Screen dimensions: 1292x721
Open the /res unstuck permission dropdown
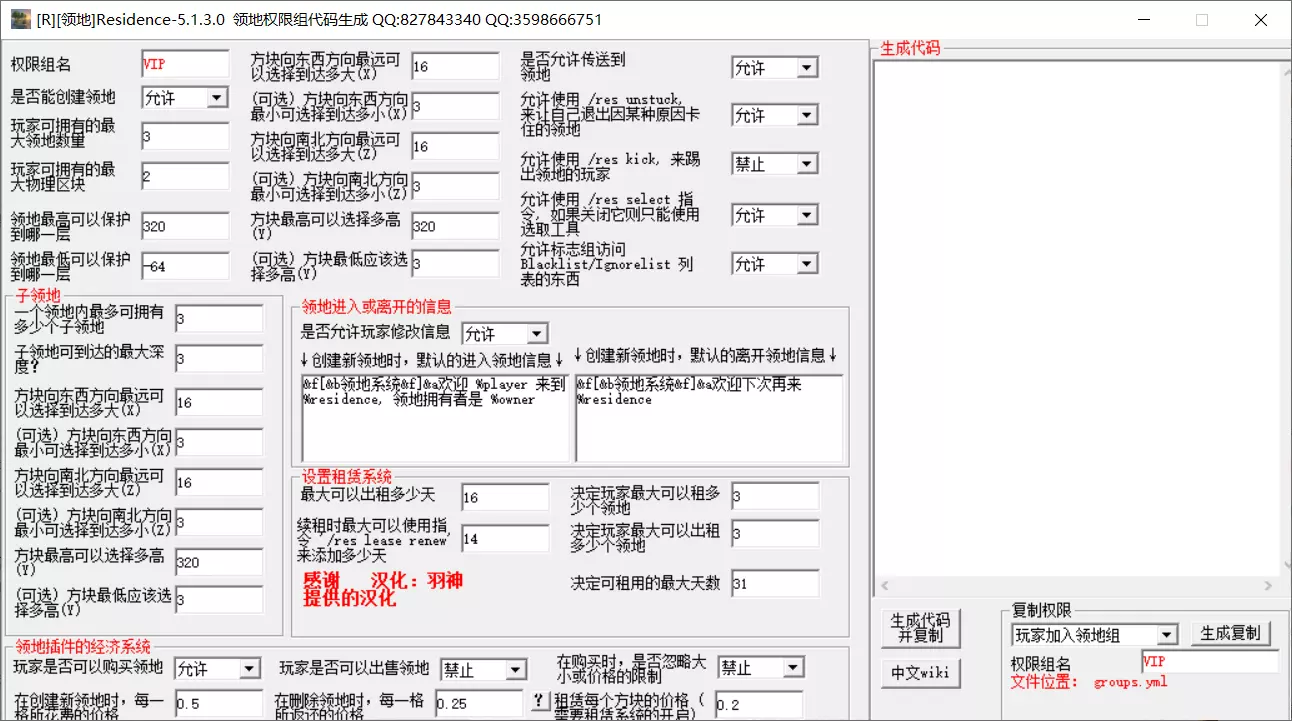[775, 116]
